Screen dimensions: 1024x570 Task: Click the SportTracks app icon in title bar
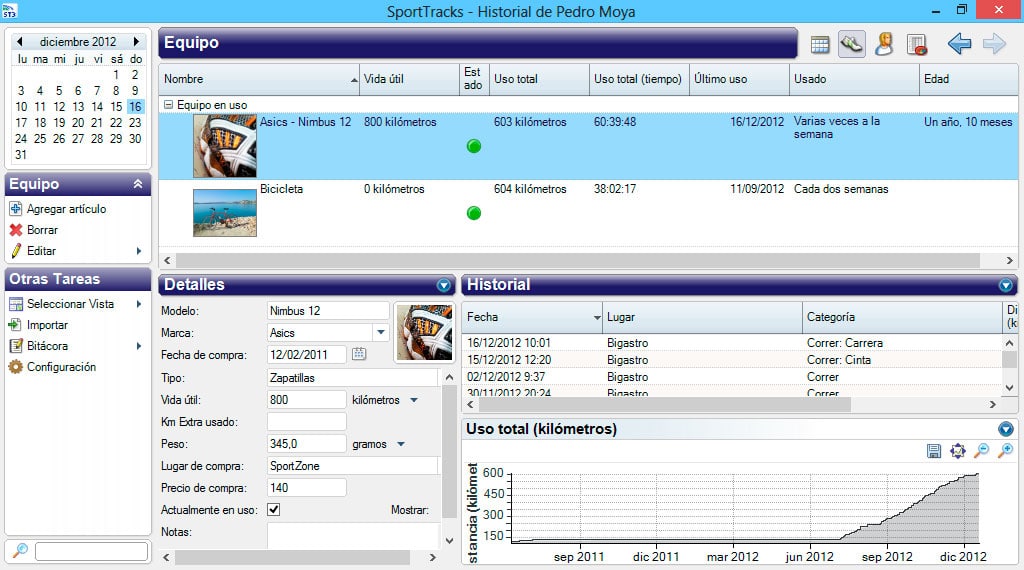(9, 10)
